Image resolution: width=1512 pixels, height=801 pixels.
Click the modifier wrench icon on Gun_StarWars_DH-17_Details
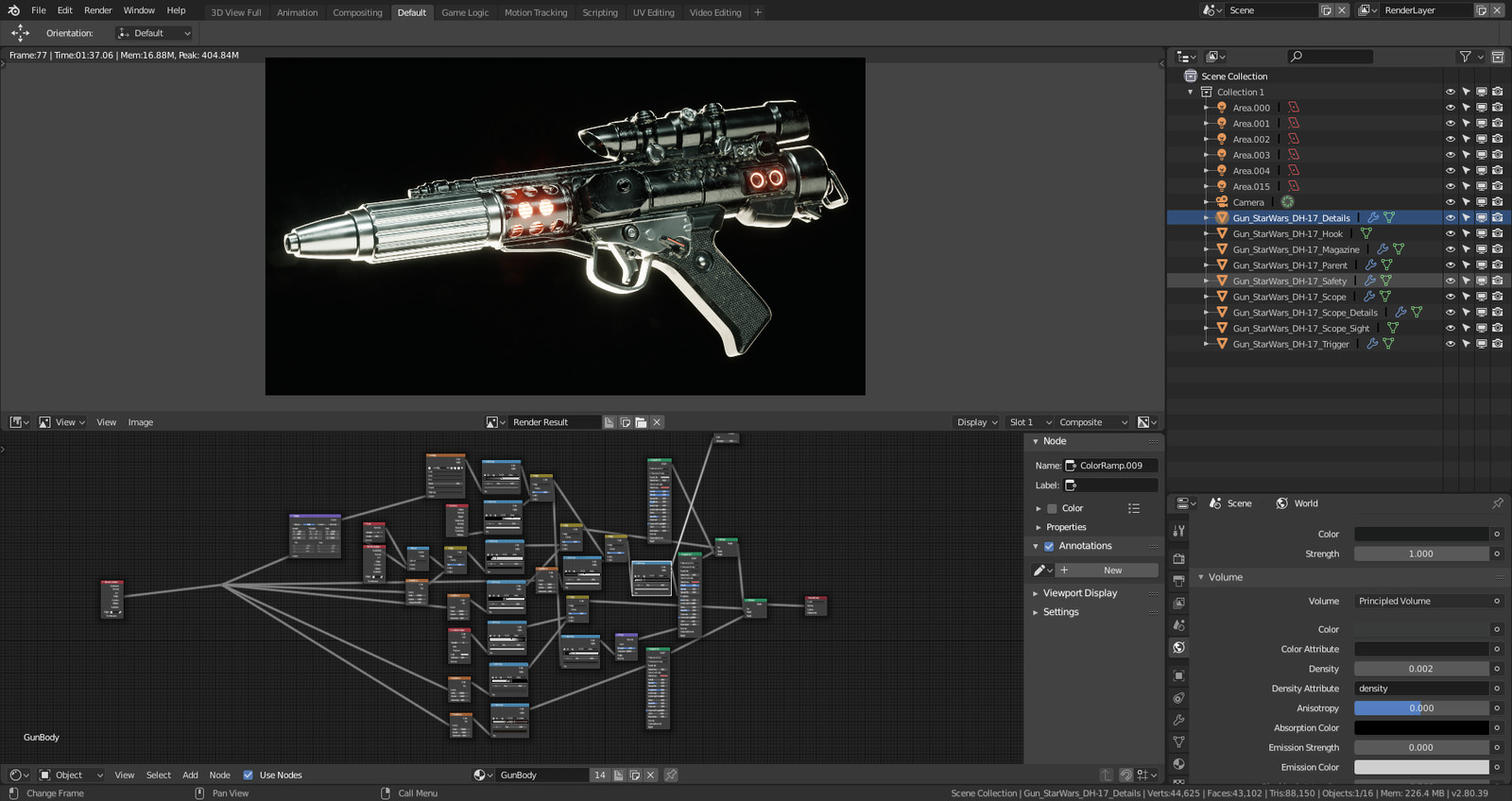[x=1373, y=218]
